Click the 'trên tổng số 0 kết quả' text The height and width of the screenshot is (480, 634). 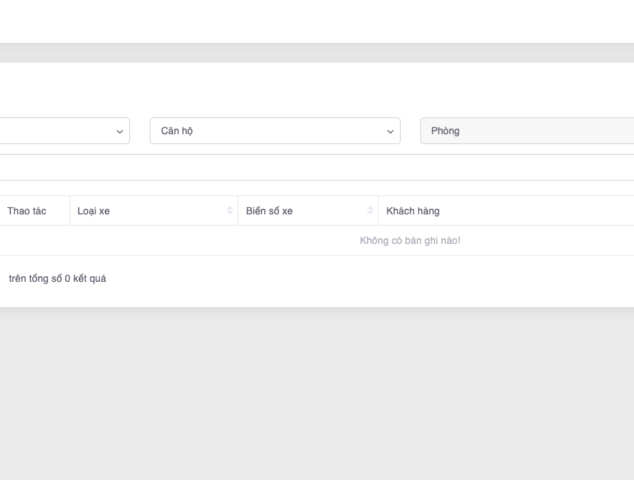point(57,278)
